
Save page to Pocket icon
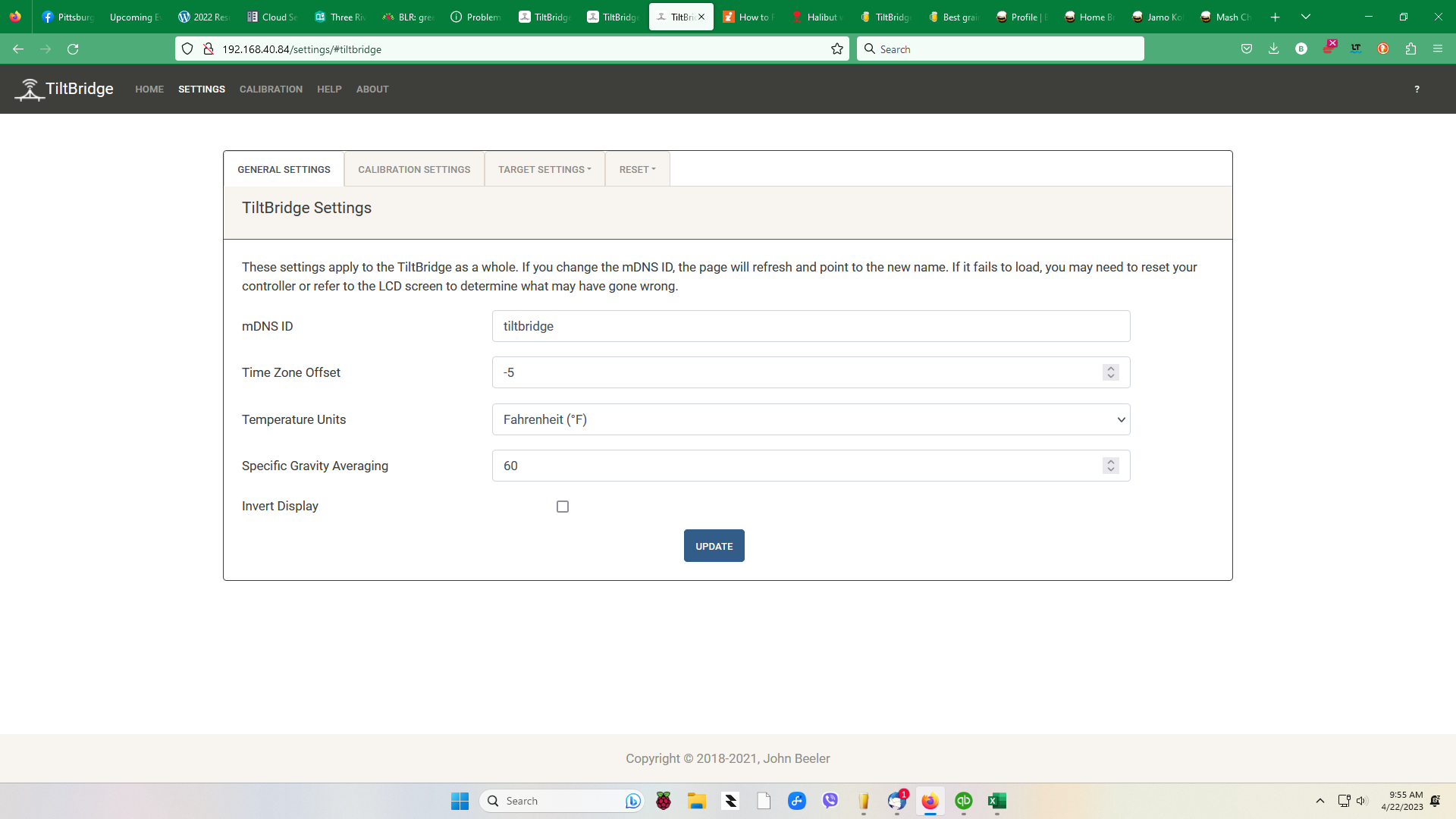(1246, 49)
